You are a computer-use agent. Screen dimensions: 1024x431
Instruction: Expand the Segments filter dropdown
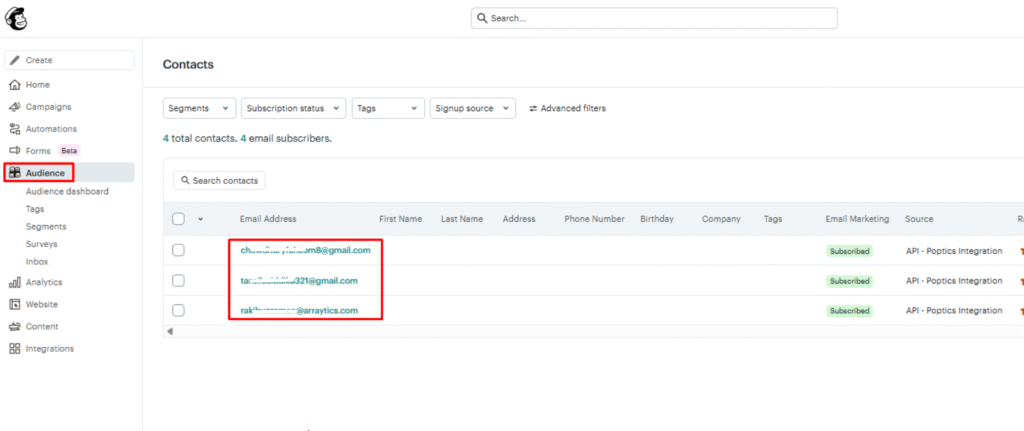pyautogui.click(x=199, y=108)
